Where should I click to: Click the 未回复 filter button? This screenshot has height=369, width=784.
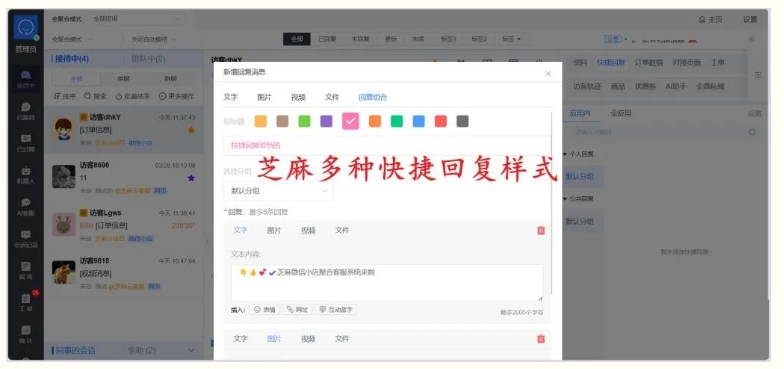tap(360, 39)
